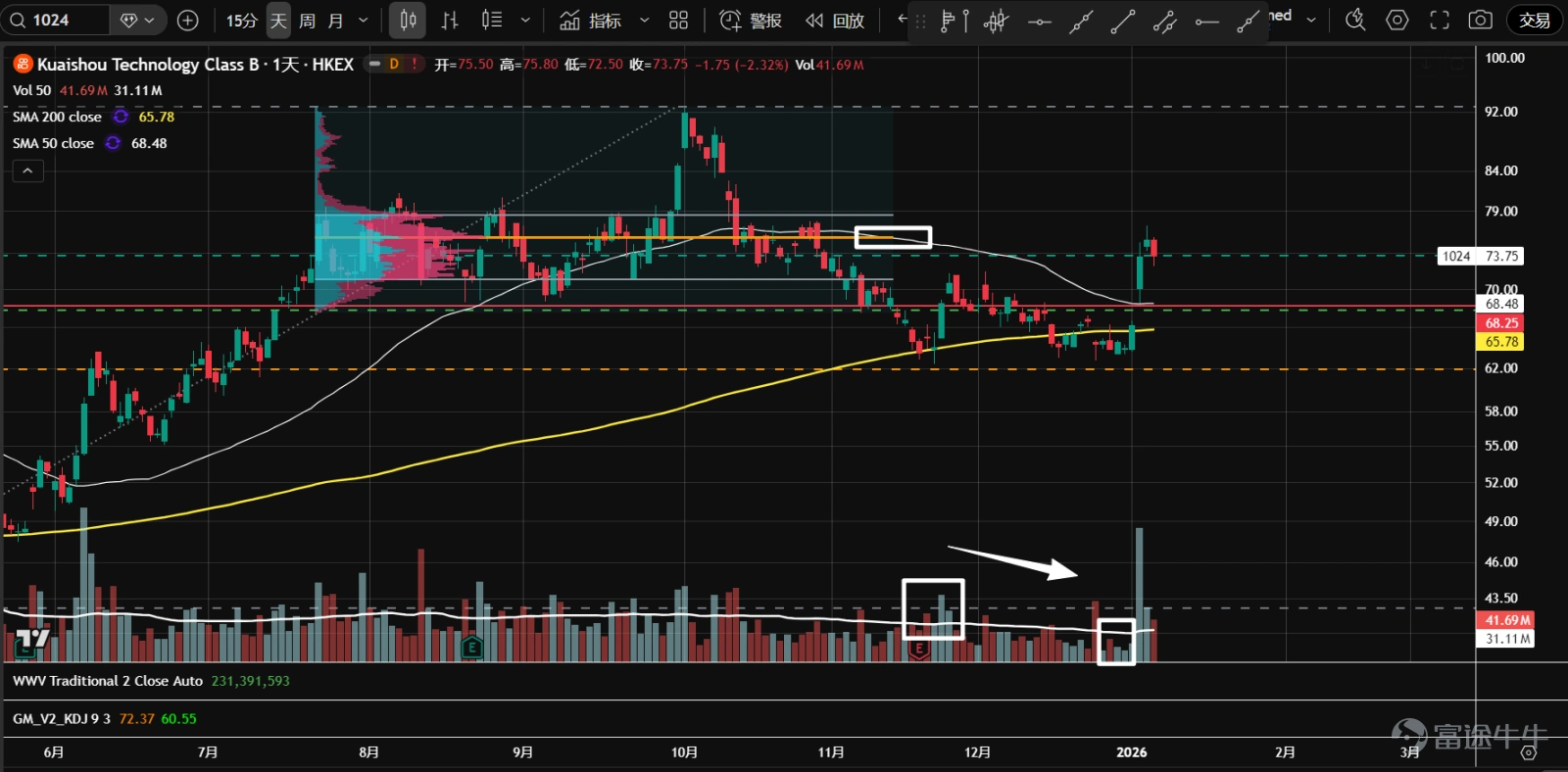The width and height of the screenshot is (1568, 772).
Task: Select the 周 weekly timeframe
Action: coord(307,20)
